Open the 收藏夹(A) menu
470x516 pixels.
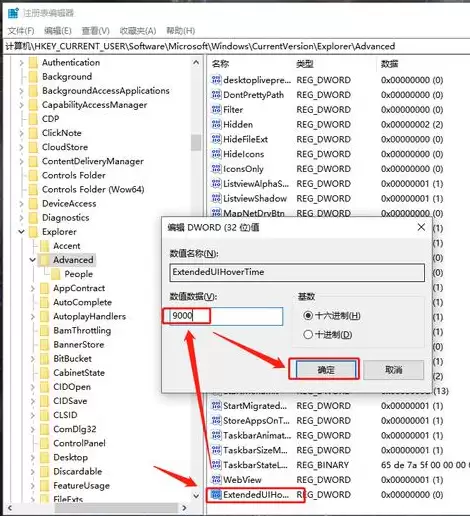[x=138, y=31]
